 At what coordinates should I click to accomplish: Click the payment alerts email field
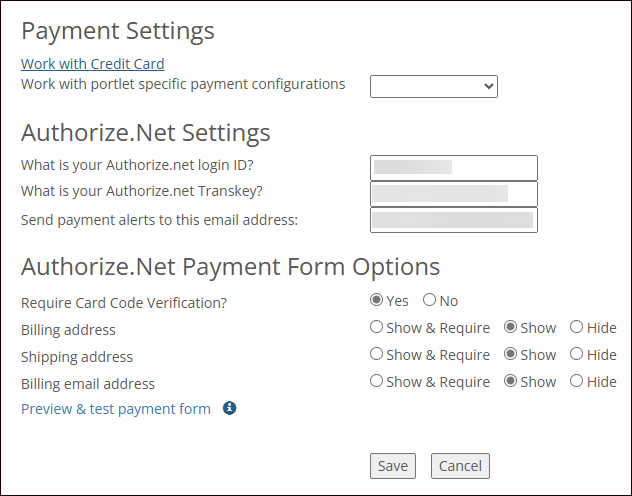(453, 219)
